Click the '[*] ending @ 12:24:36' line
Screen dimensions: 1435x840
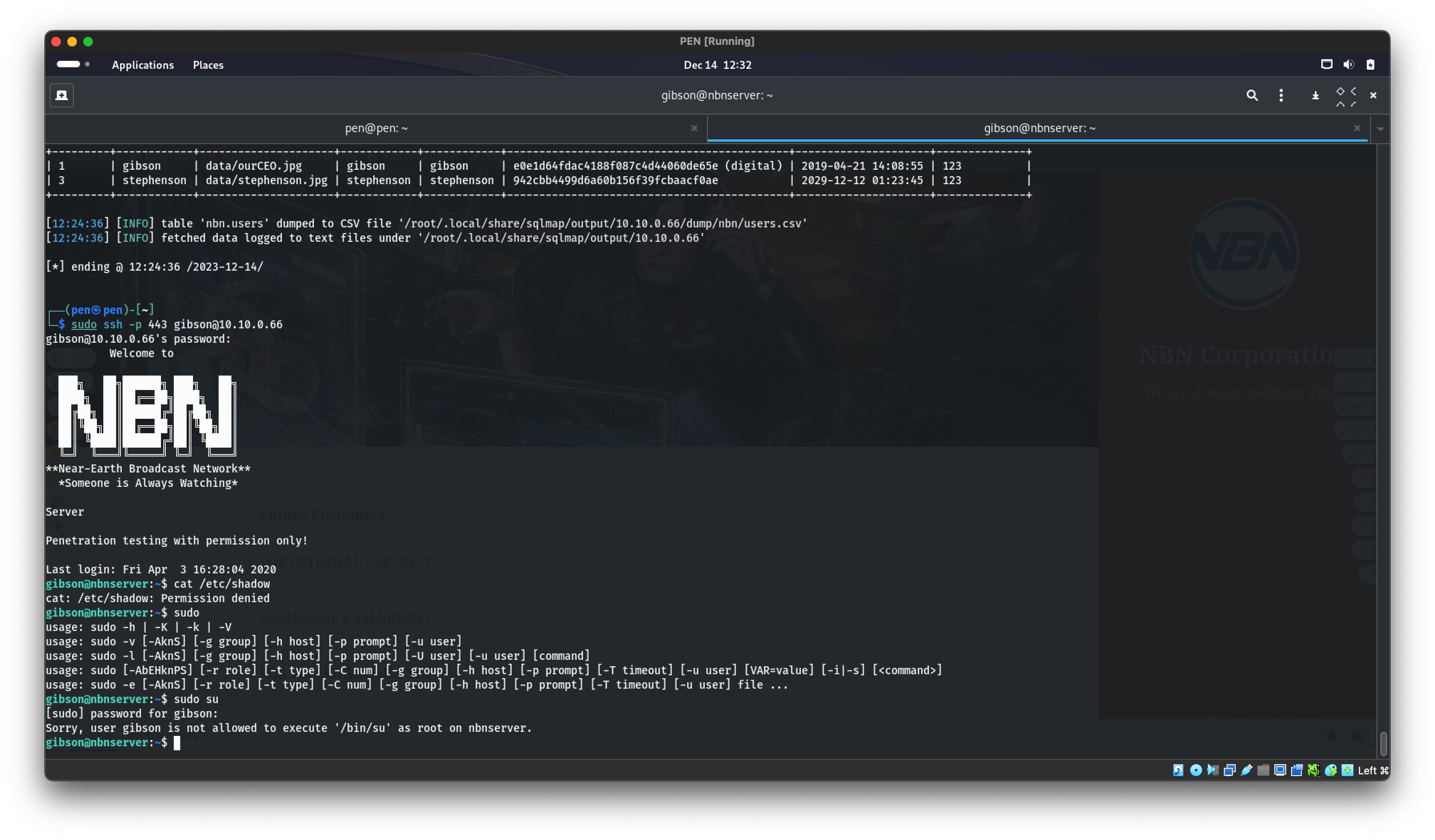[x=154, y=267]
